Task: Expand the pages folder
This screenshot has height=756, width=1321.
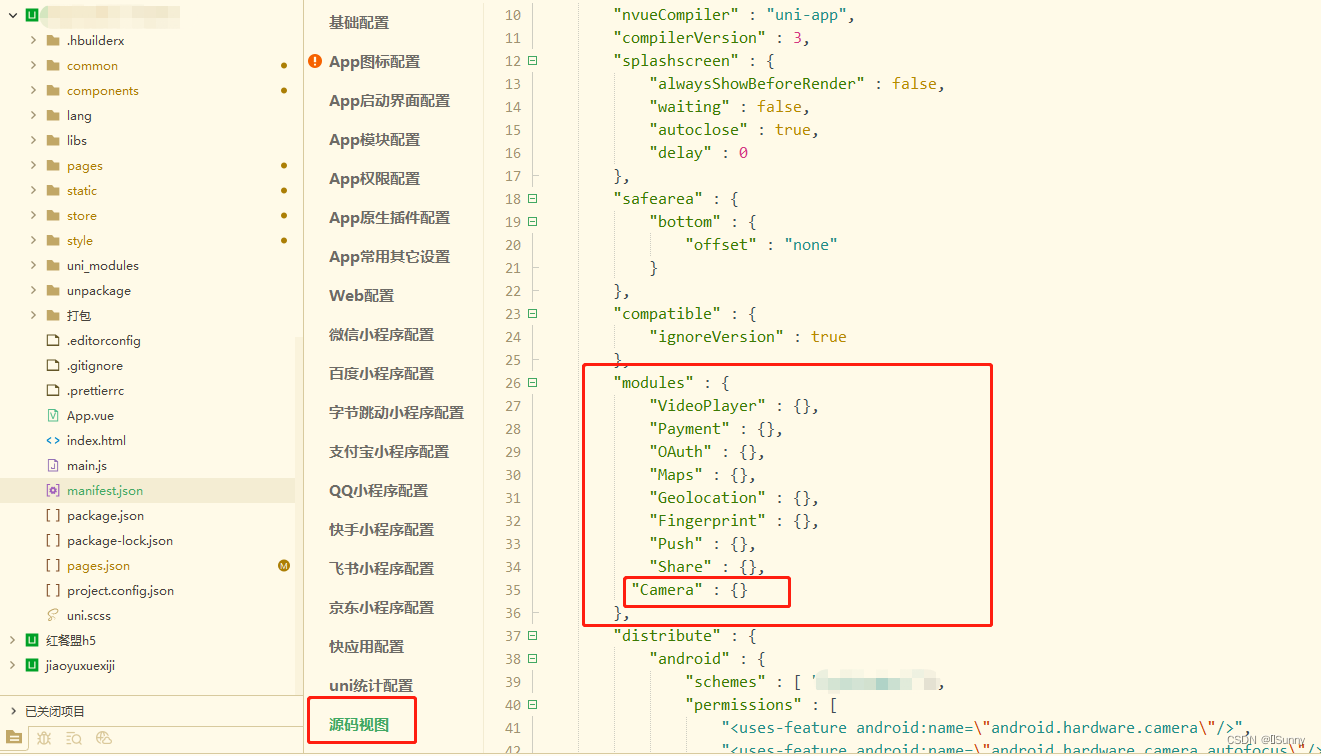Action: (x=33, y=165)
